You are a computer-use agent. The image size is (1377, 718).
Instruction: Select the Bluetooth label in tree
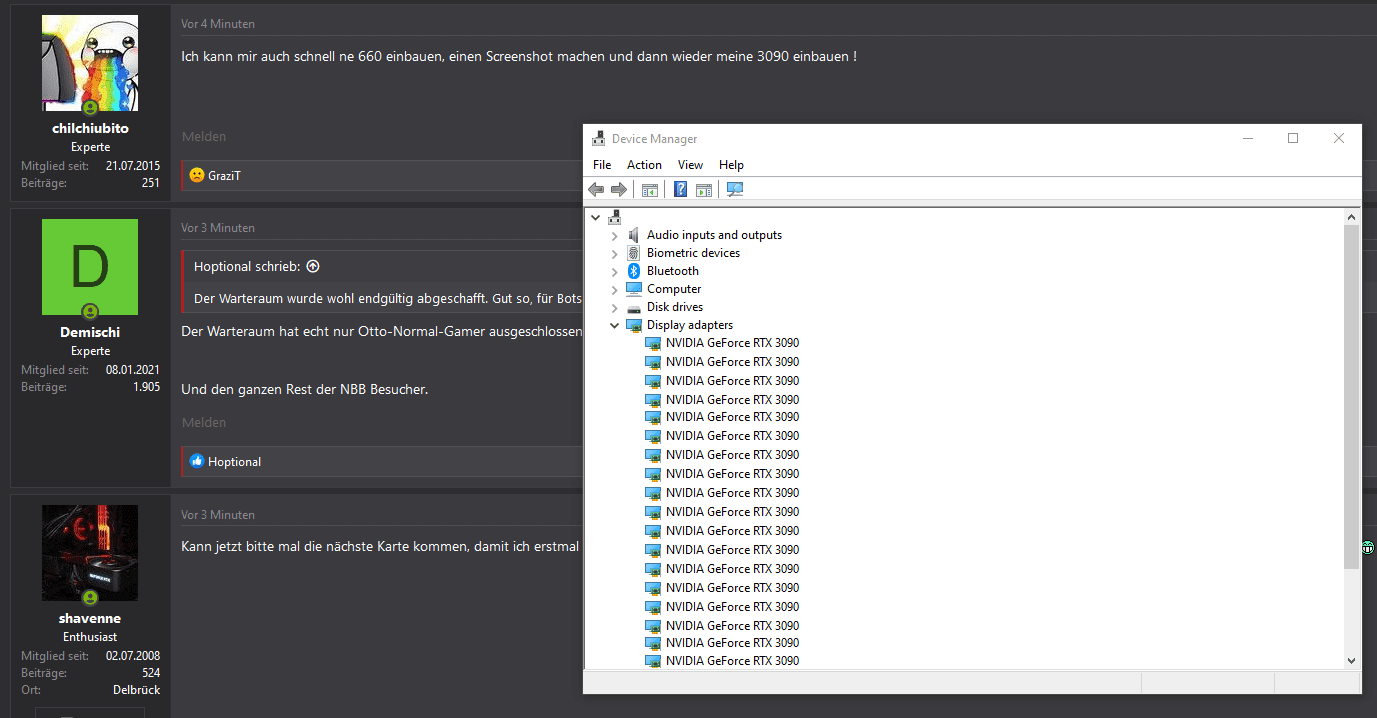tap(673, 271)
